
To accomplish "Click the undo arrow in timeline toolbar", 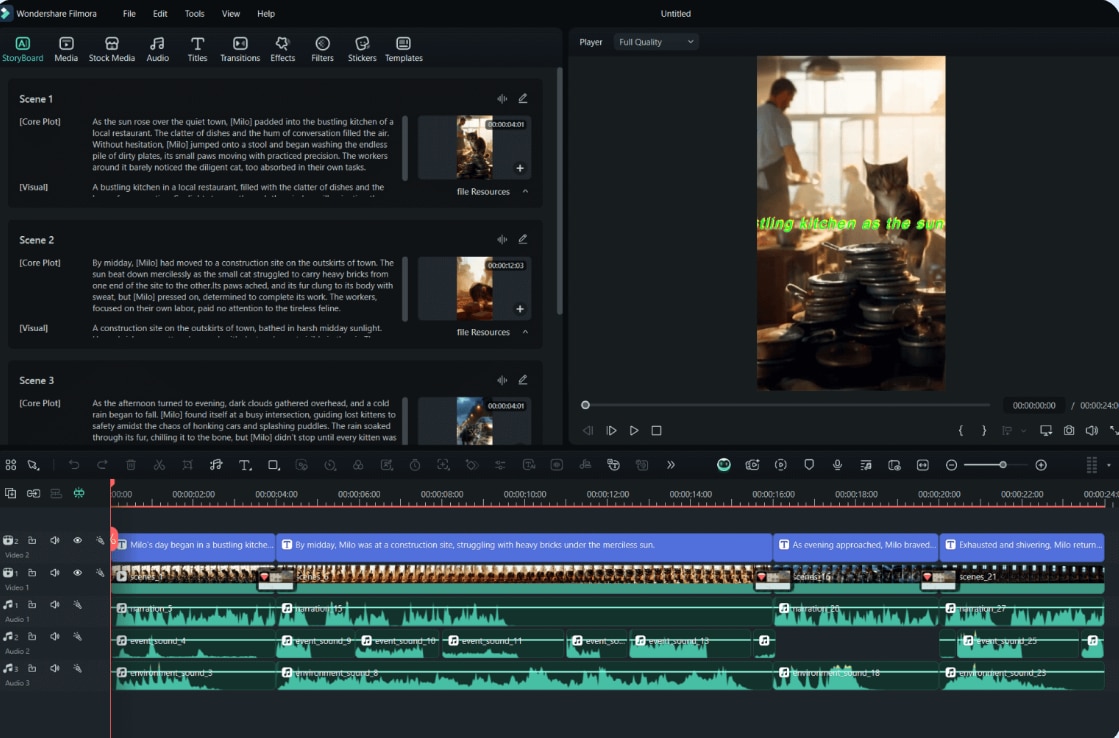I will [74, 465].
